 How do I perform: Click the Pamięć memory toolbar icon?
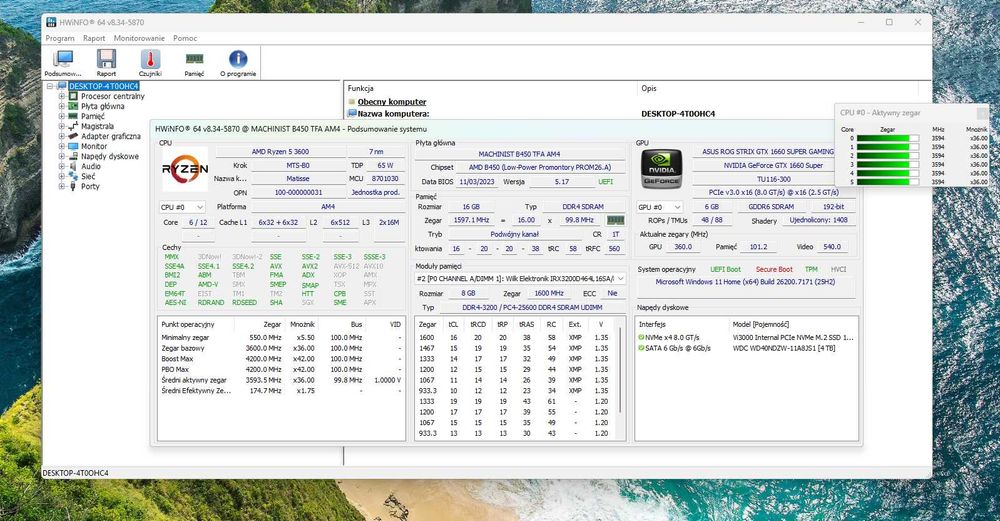195,59
